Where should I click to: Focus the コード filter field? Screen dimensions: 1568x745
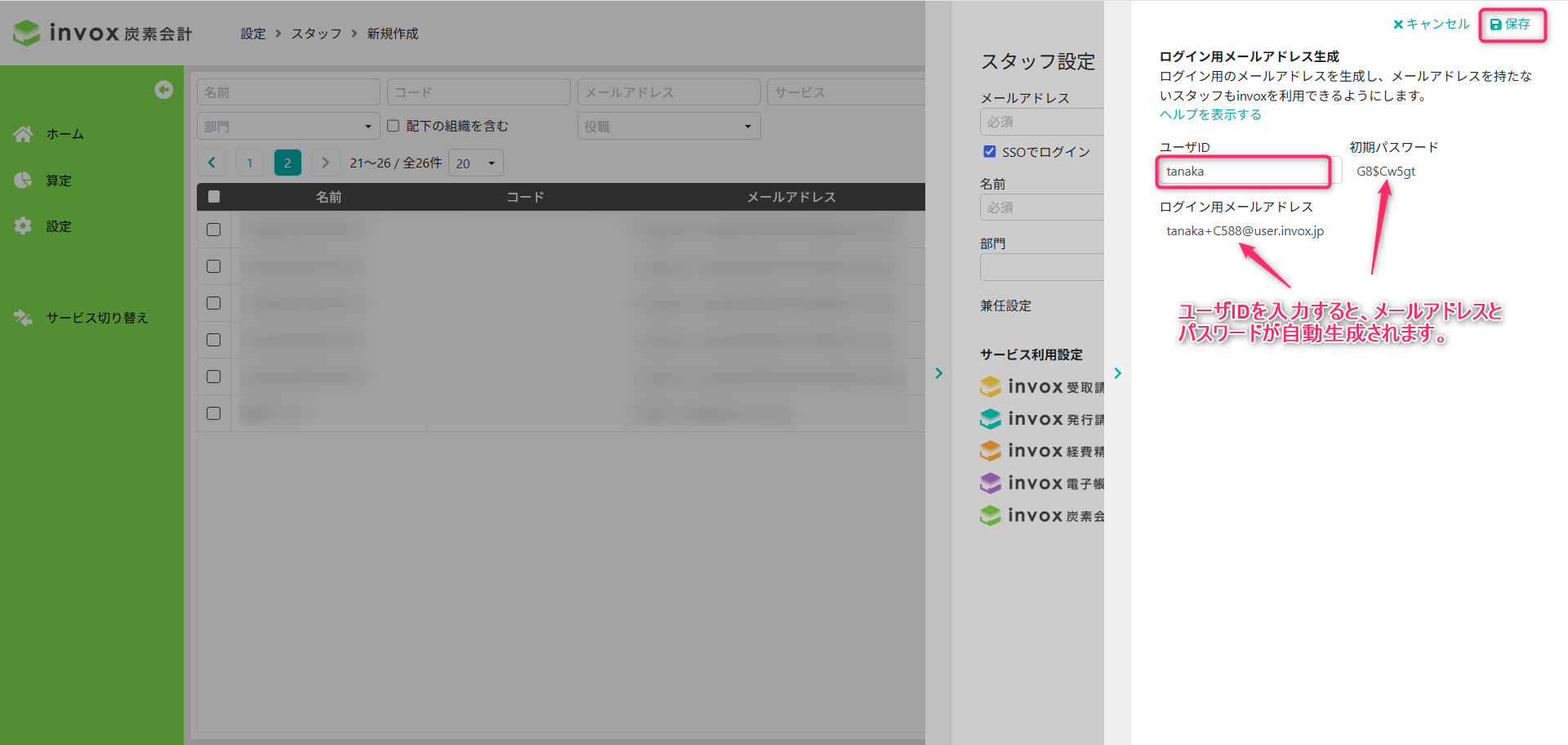pos(479,92)
